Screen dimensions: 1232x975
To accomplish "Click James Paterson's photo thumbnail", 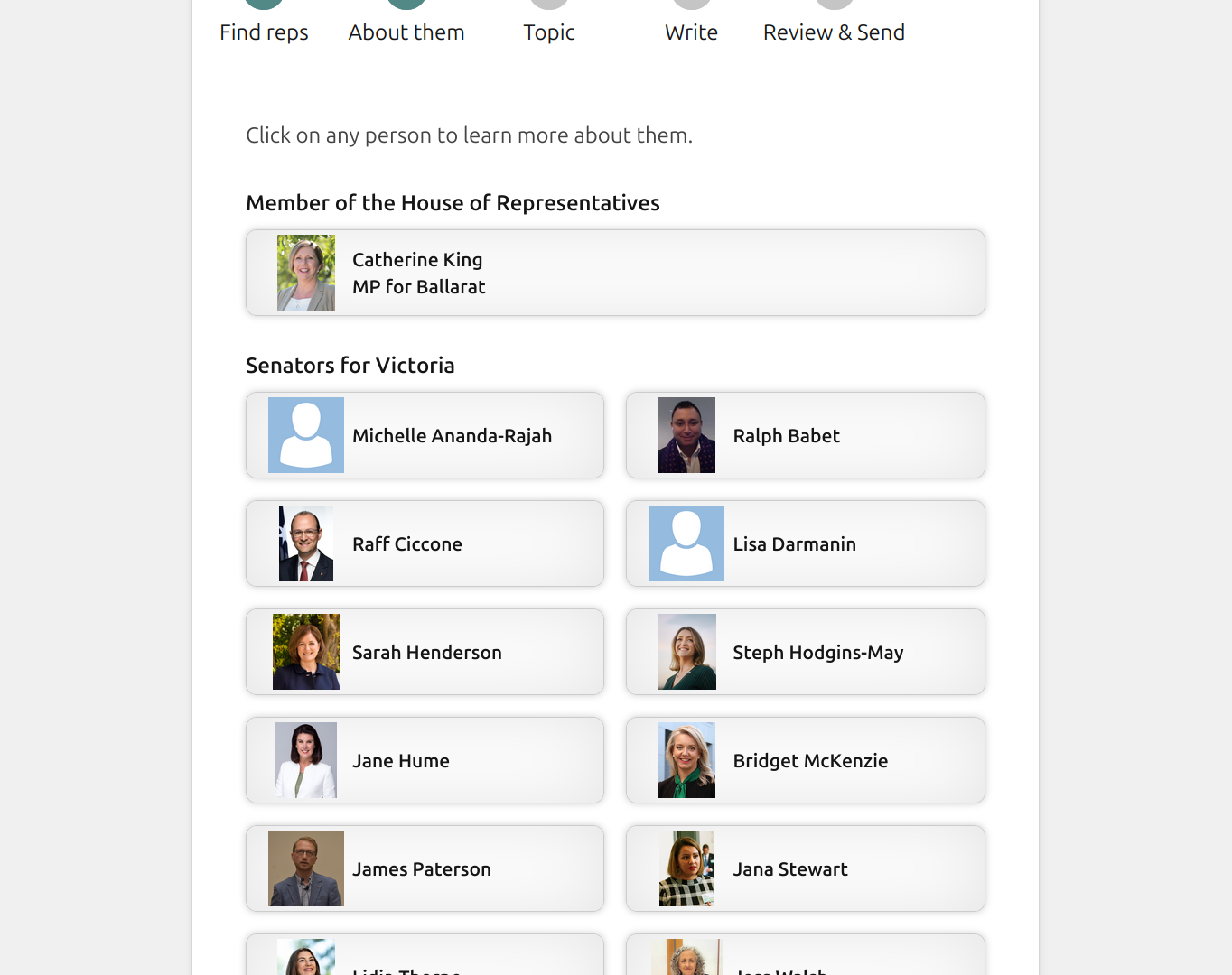I will click(306, 868).
